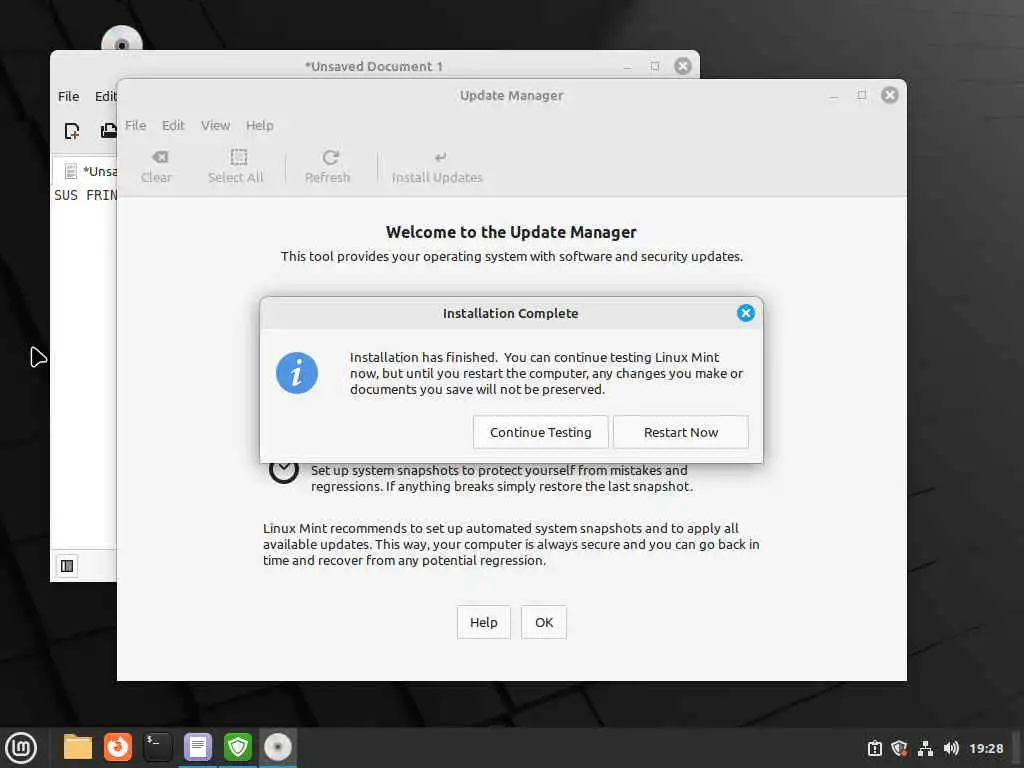Open the network tray icon
This screenshot has width=1024, height=768.
(925, 748)
